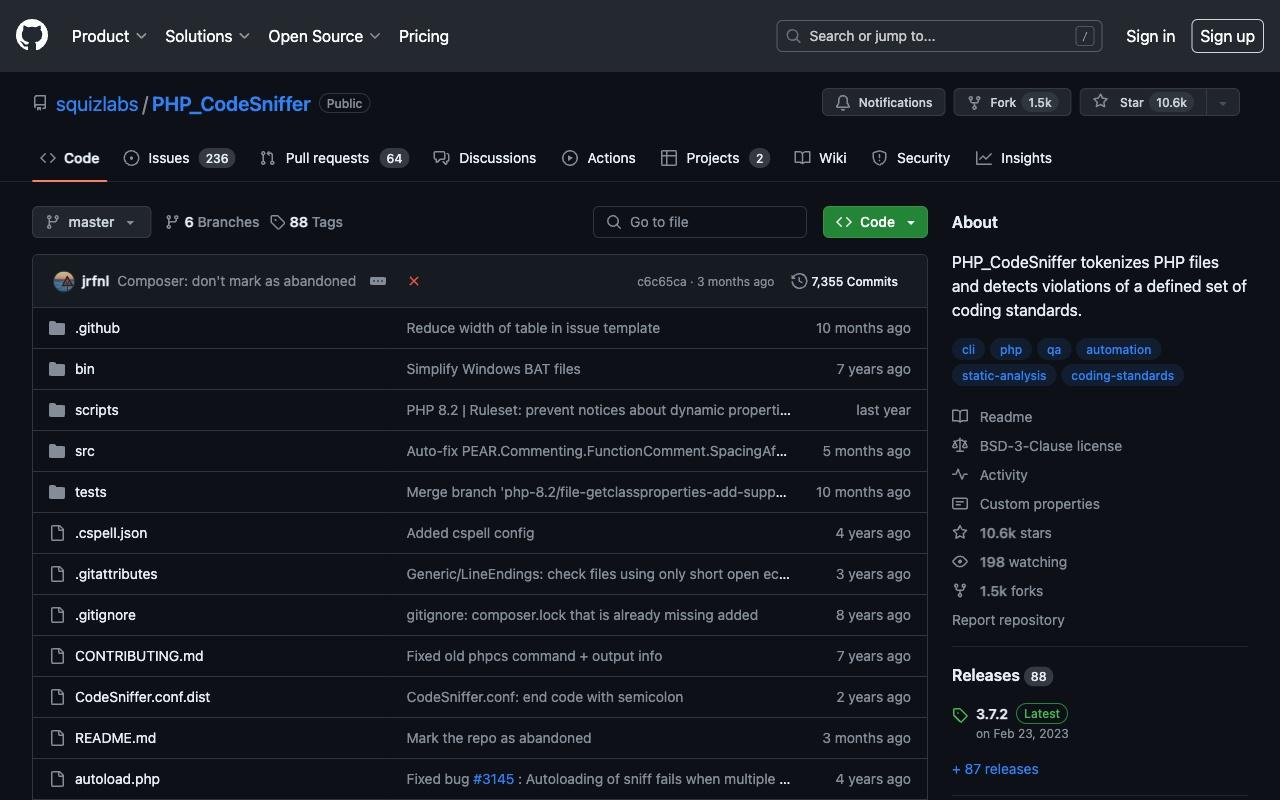Open the Wiki tab
1280x800 pixels.
coord(820,158)
